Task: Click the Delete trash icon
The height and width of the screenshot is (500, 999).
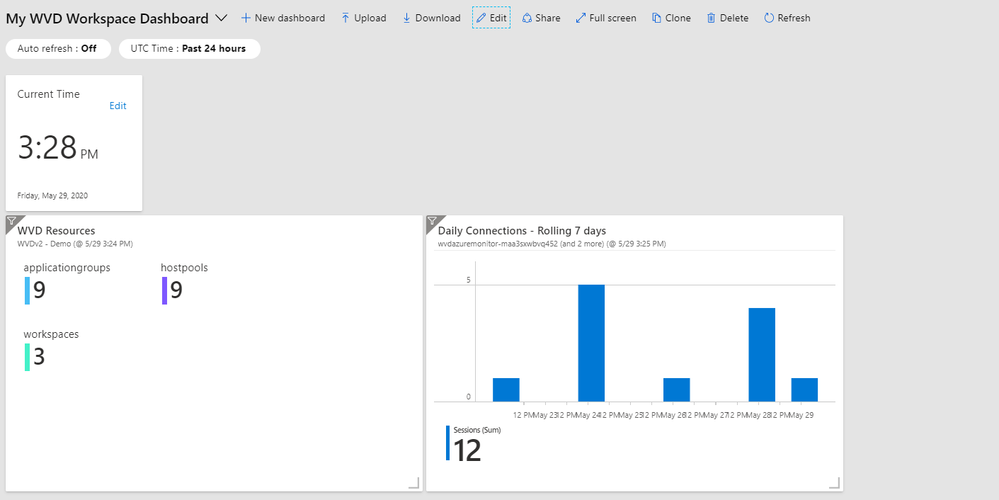Action: pos(711,18)
